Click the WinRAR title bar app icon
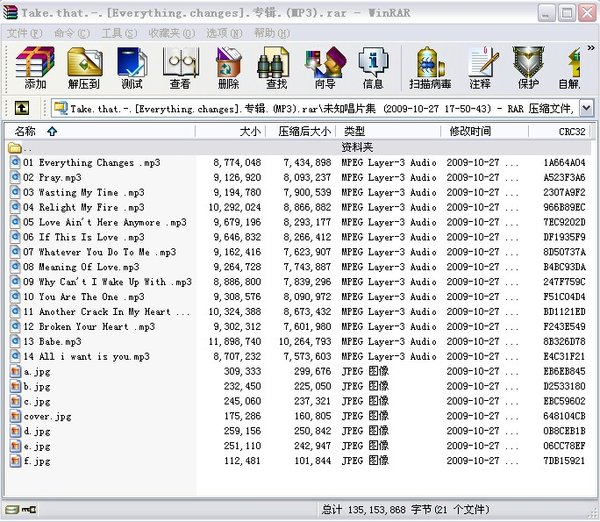Screen dimensions: 600x522 pos(10,13)
